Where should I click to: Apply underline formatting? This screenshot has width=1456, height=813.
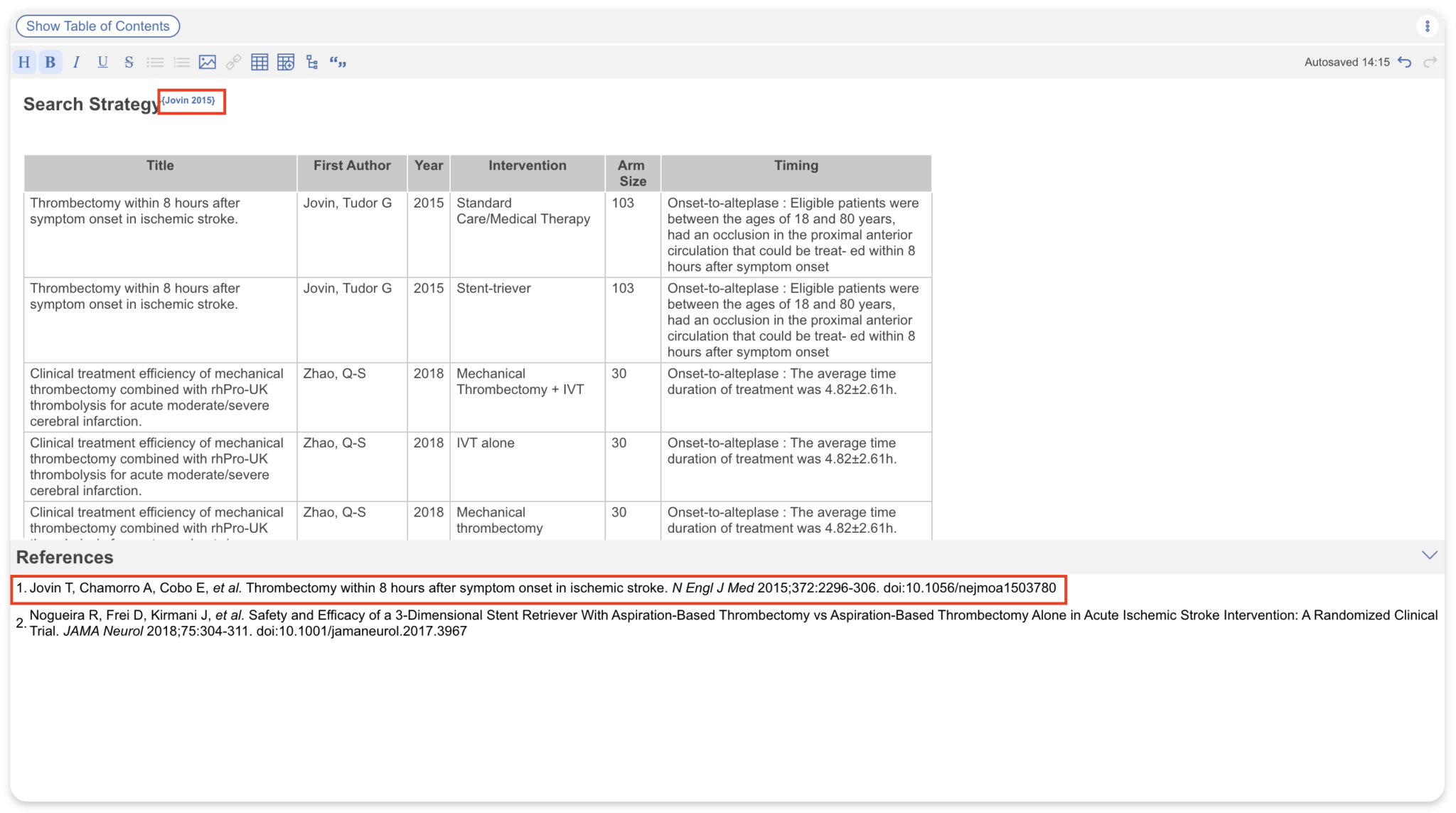coord(102,62)
